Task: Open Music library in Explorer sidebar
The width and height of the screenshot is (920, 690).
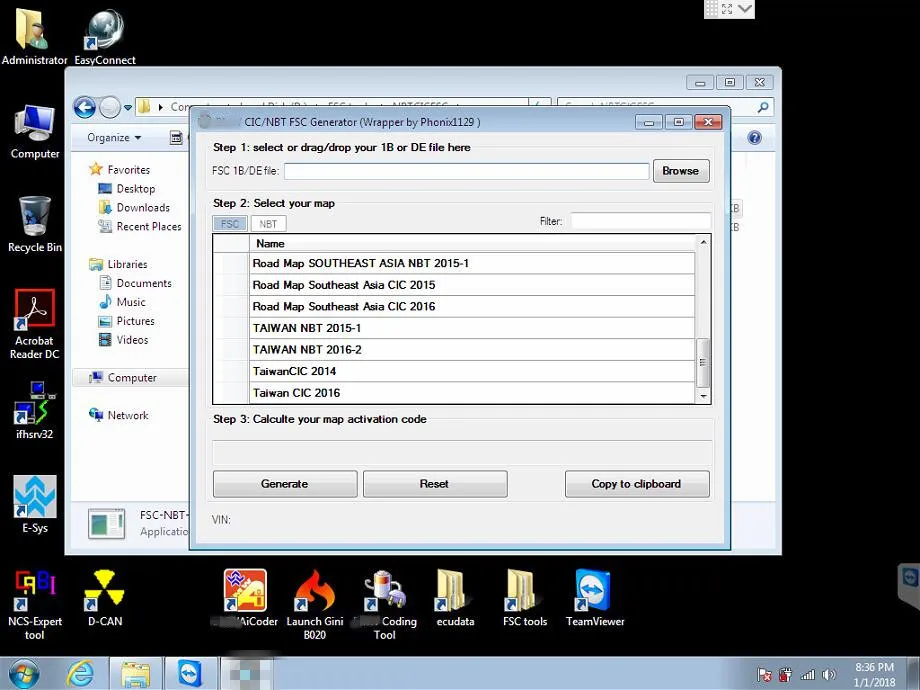Action: (122, 302)
